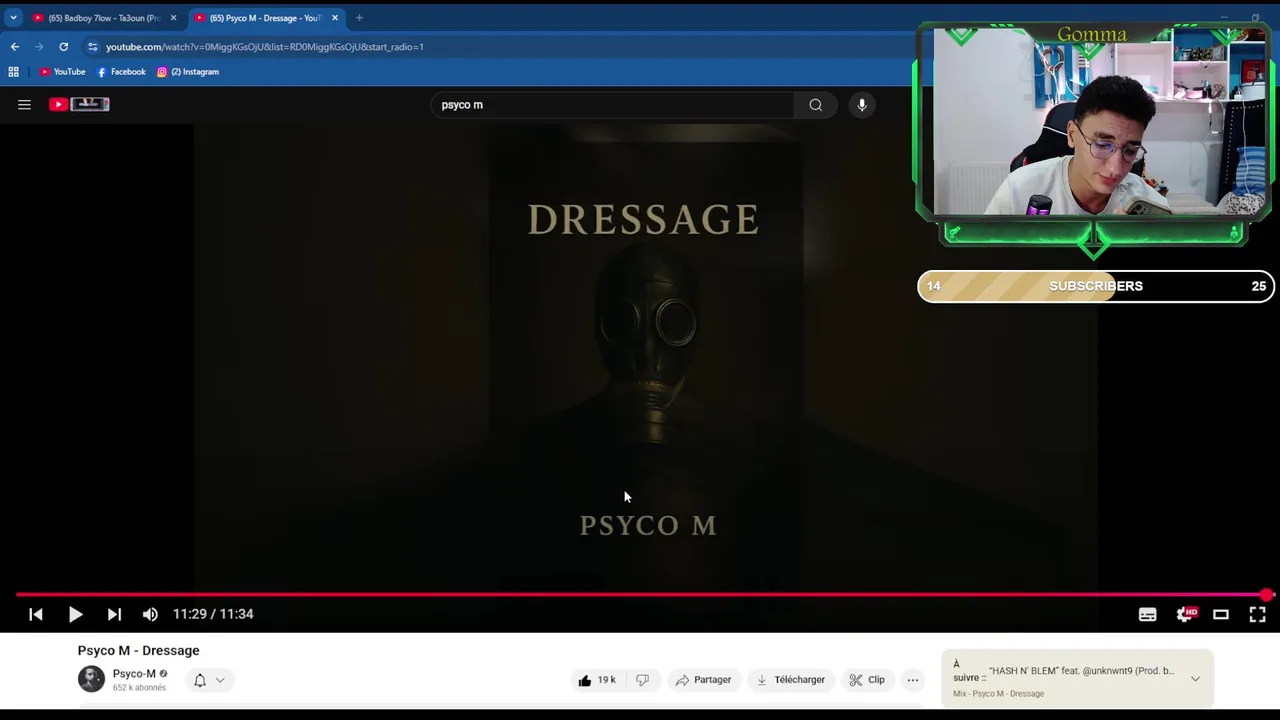Open the notification bell for Psyco-M
The image size is (1280, 720).
200,680
